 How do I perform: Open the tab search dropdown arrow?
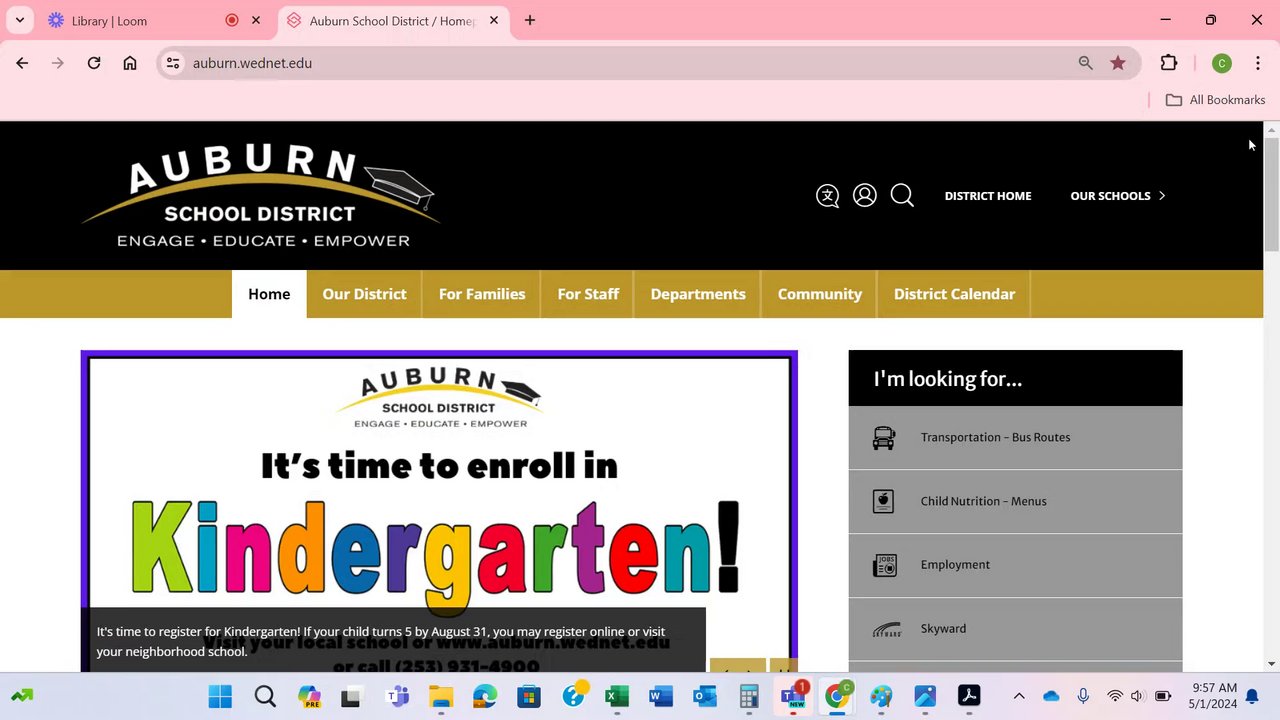[x=20, y=20]
